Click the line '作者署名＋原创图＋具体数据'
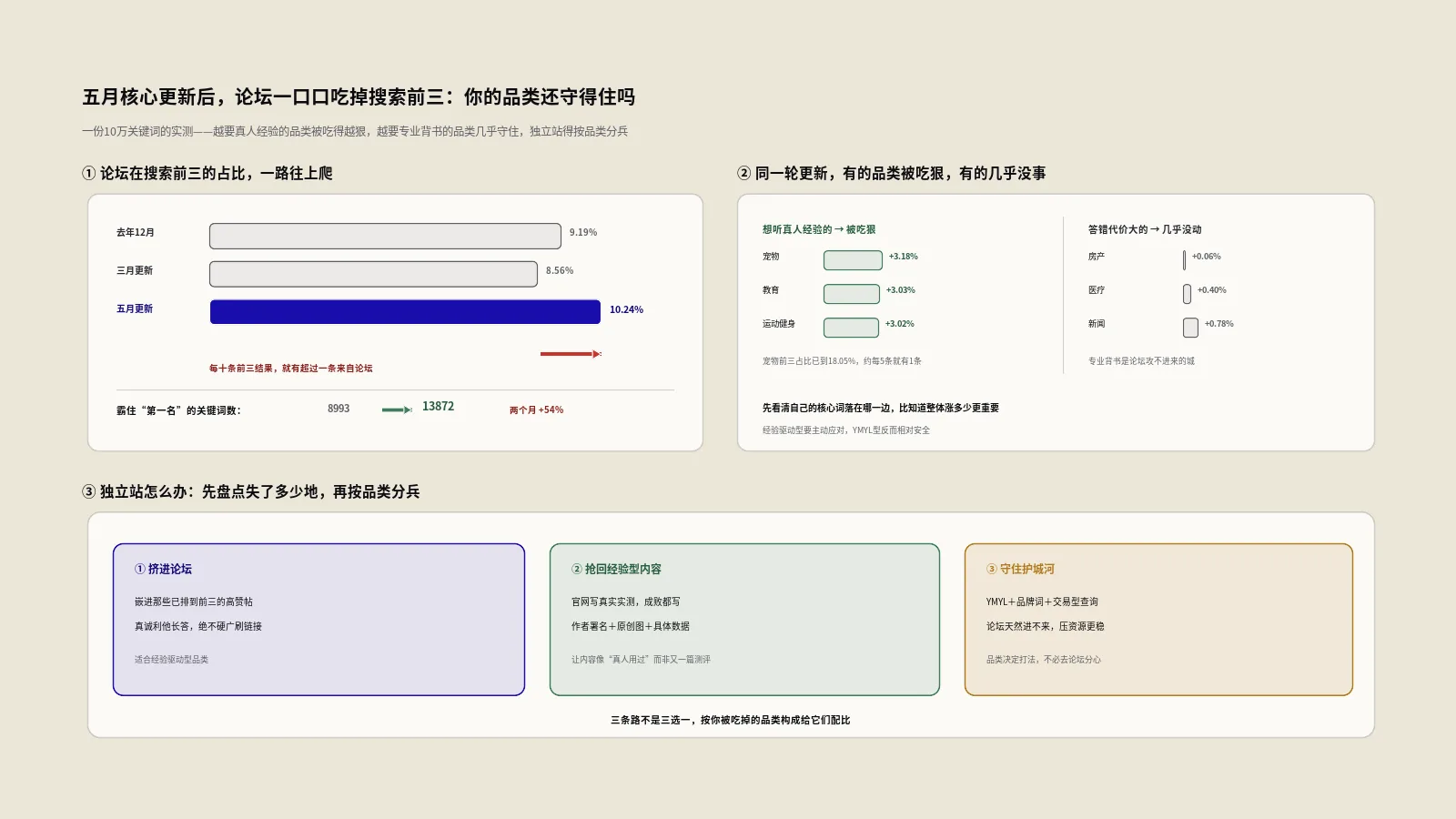The height and width of the screenshot is (819, 1456). [x=631, y=626]
